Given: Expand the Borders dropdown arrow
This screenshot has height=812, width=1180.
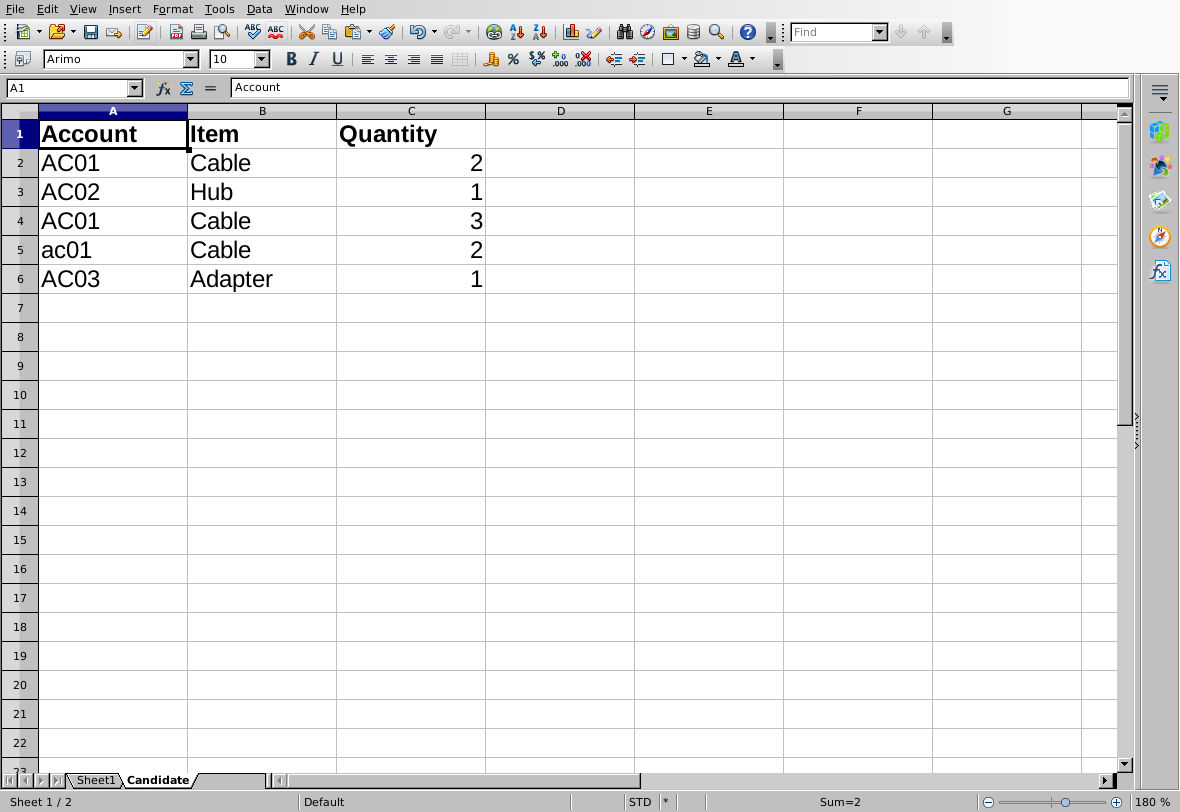Looking at the screenshot, I should pos(684,59).
